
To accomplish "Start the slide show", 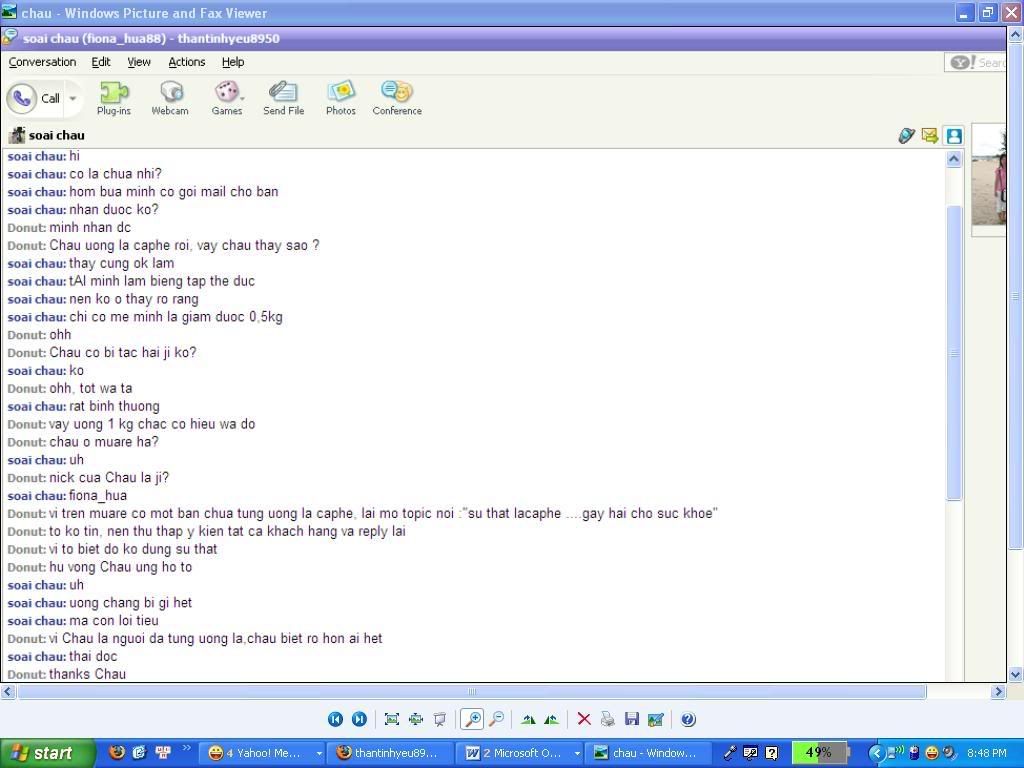I will coord(439,719).
